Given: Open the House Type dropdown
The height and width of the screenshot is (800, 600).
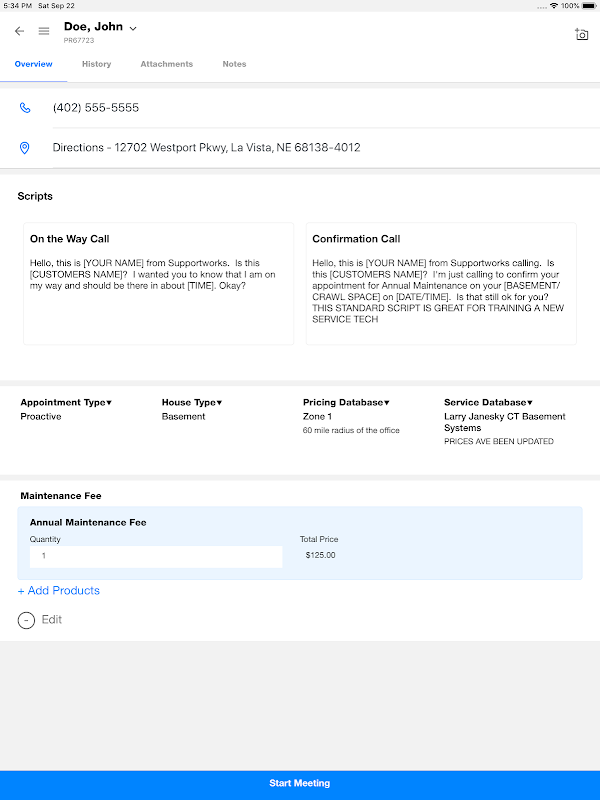Looking at the screenshot, I should click(x=192, y=402).
